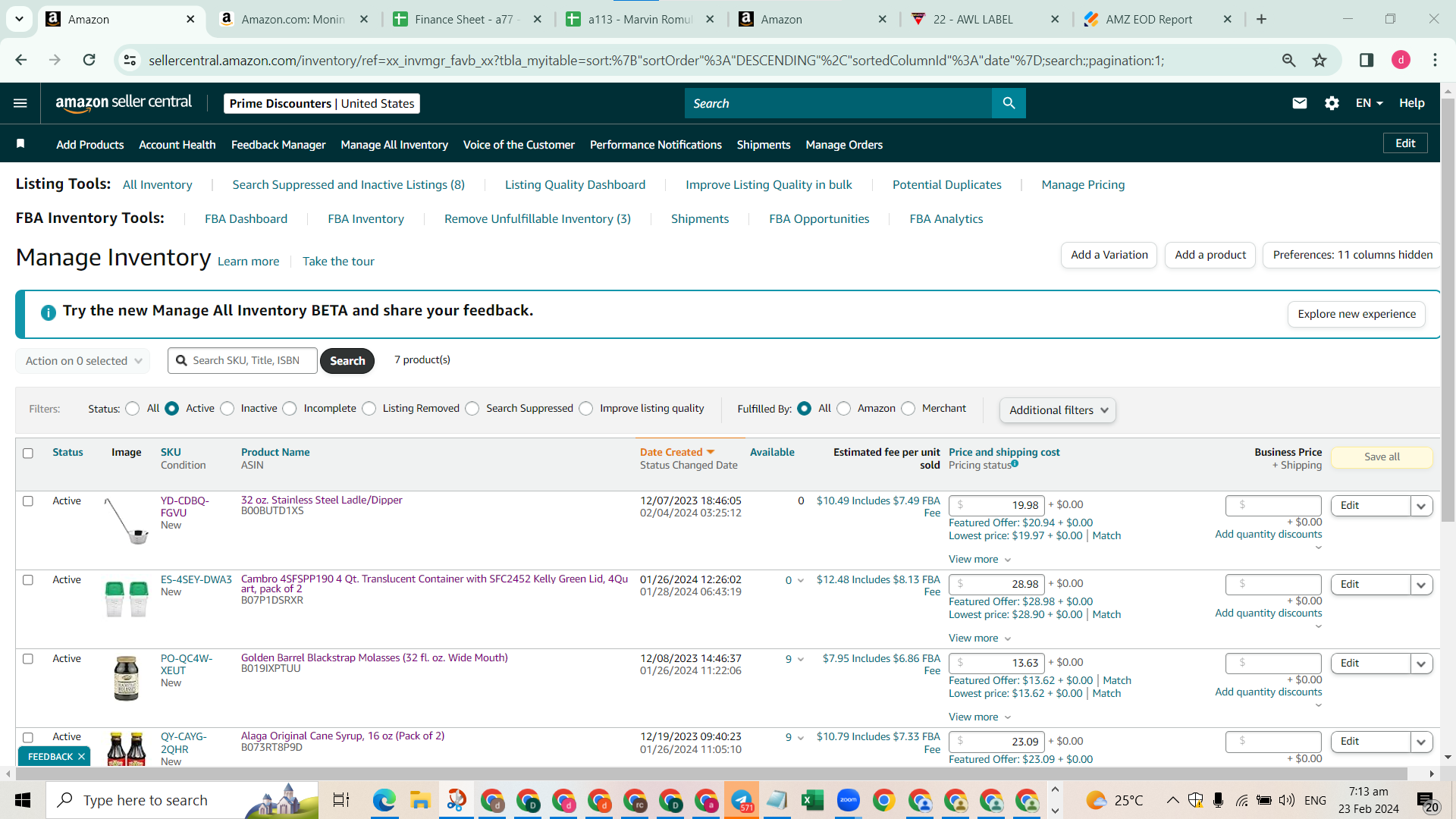
Task: Open Feedback Manager in navigation bar
Action: [x=278, y=144]
